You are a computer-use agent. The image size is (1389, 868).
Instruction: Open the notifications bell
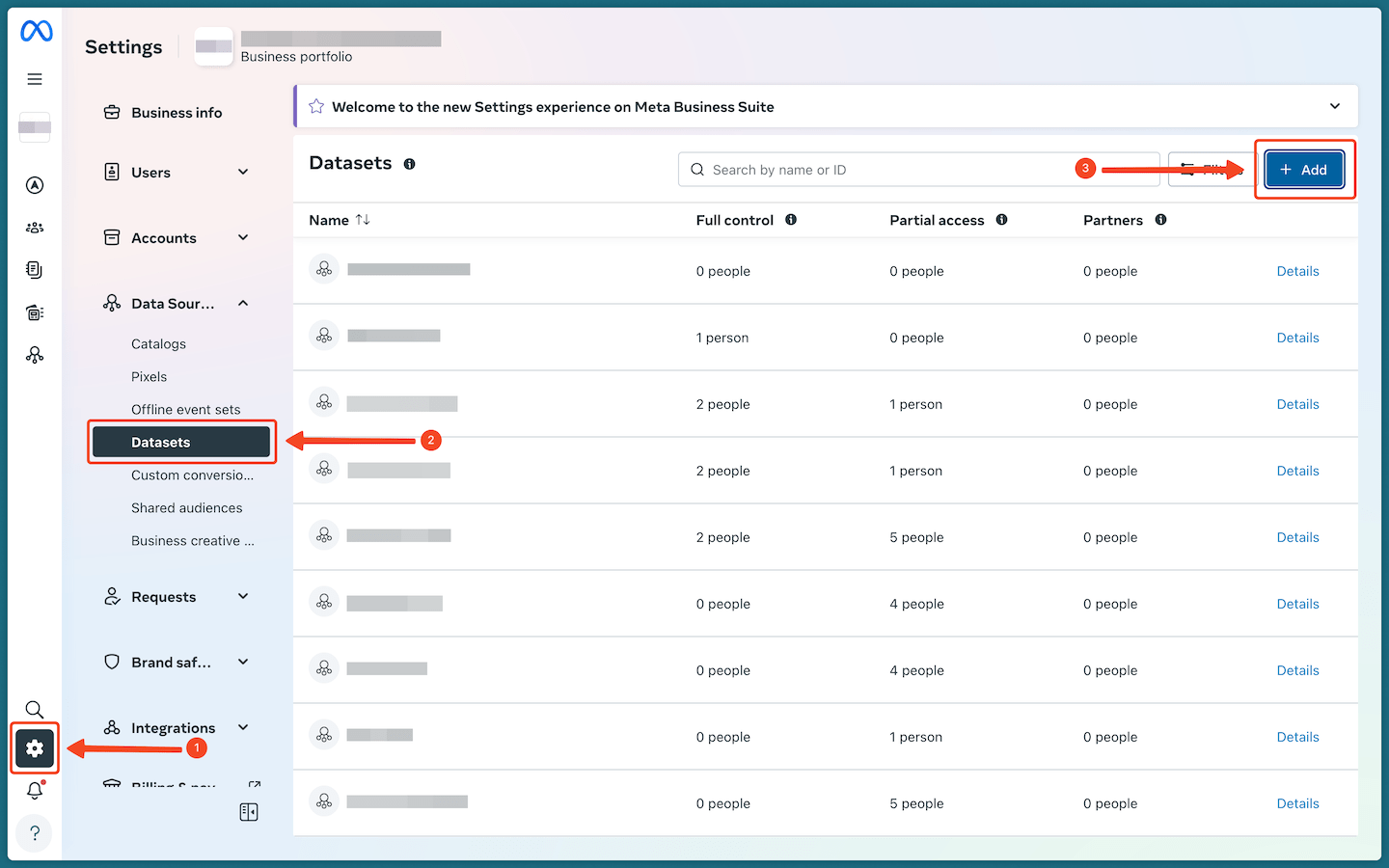[x=35, y=790]
